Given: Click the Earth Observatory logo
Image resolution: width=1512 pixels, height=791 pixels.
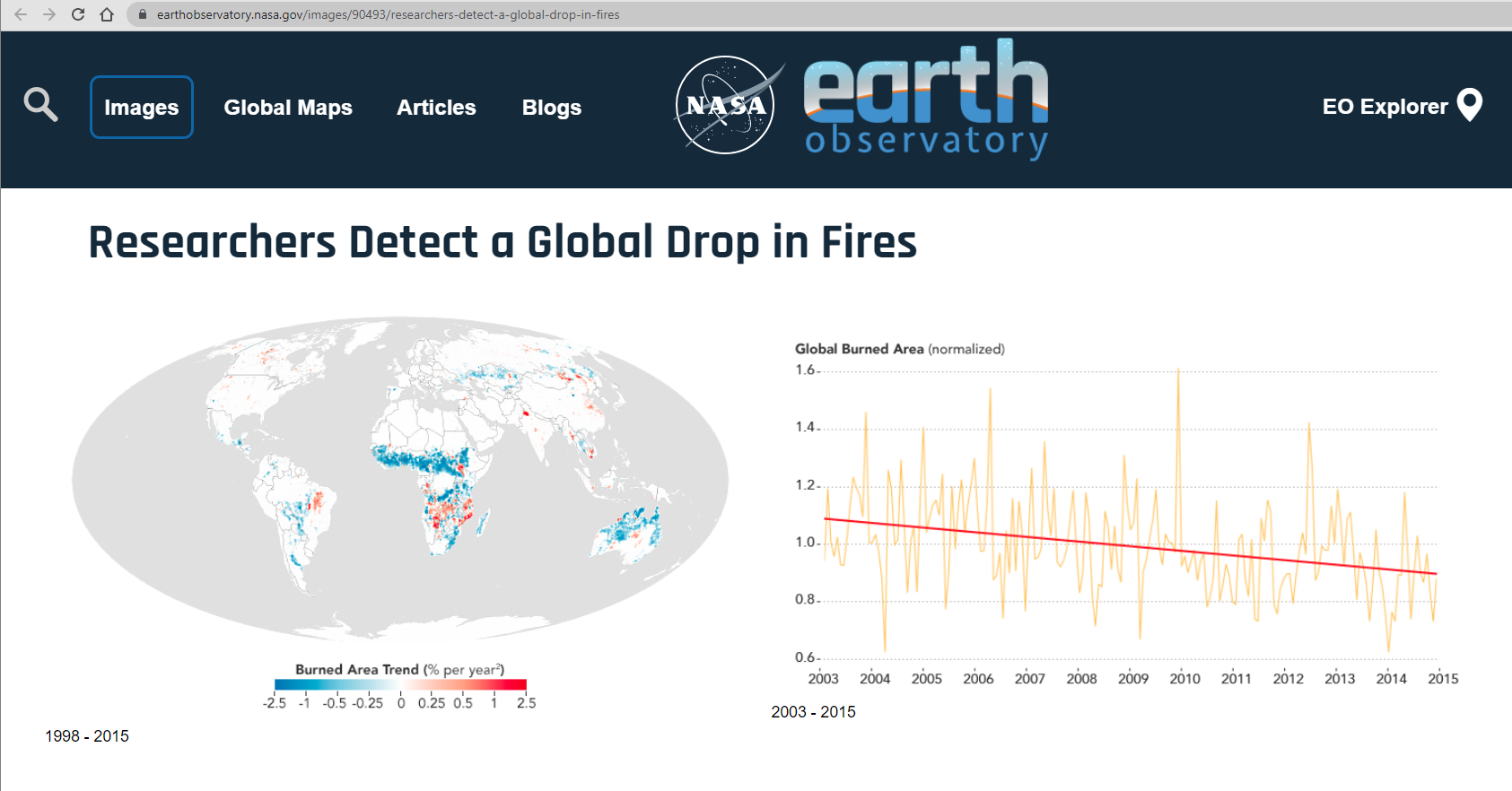Looking at the screenshot, I should click(925, 100).
